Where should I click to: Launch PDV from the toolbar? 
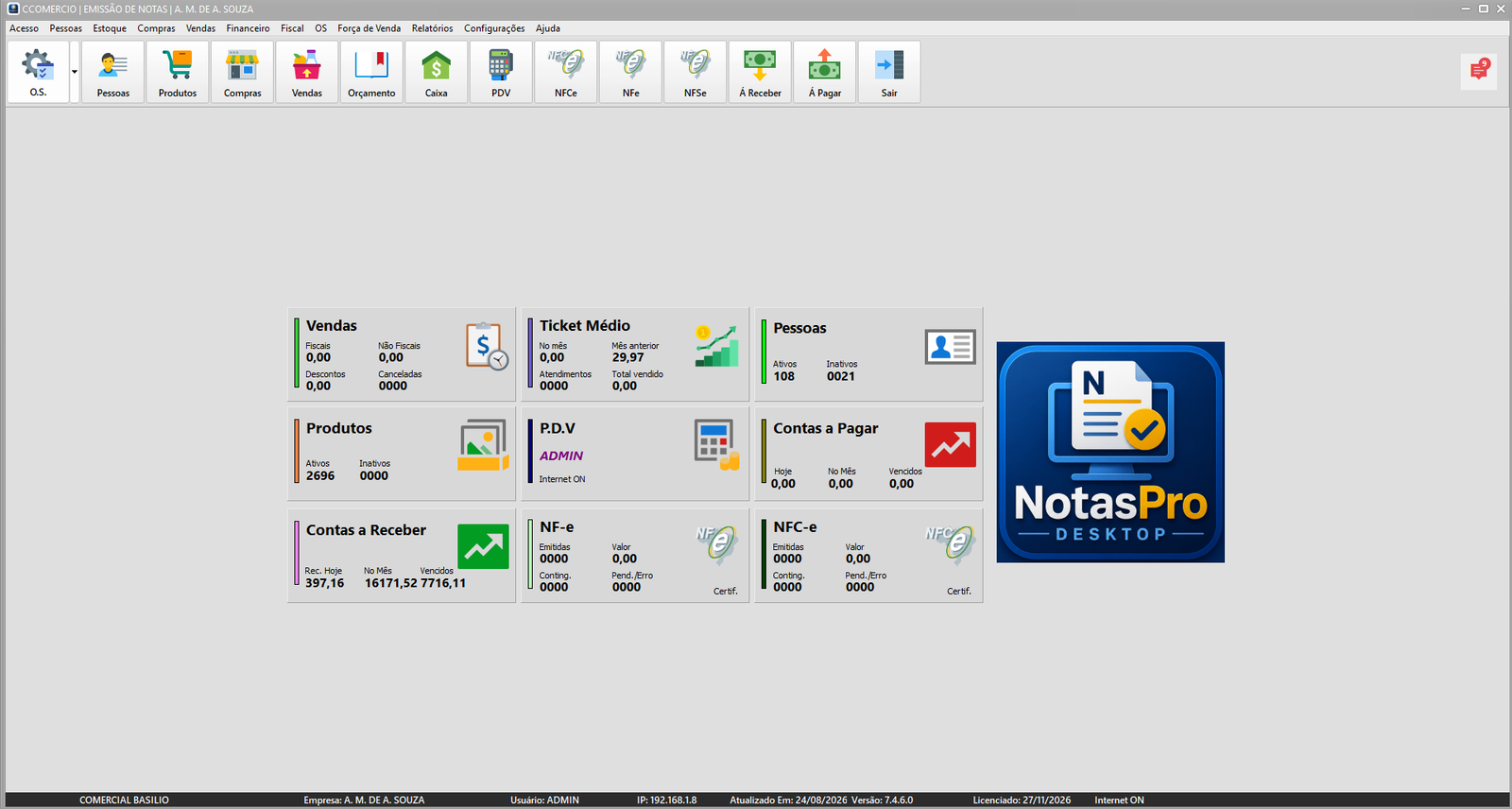(x=501, y=72)
